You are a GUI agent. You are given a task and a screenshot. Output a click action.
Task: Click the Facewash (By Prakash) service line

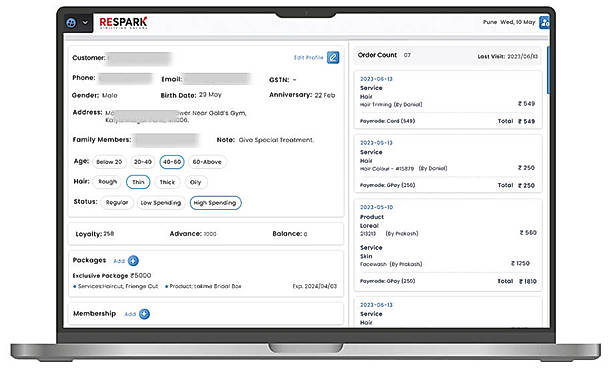tap(391, 264)
